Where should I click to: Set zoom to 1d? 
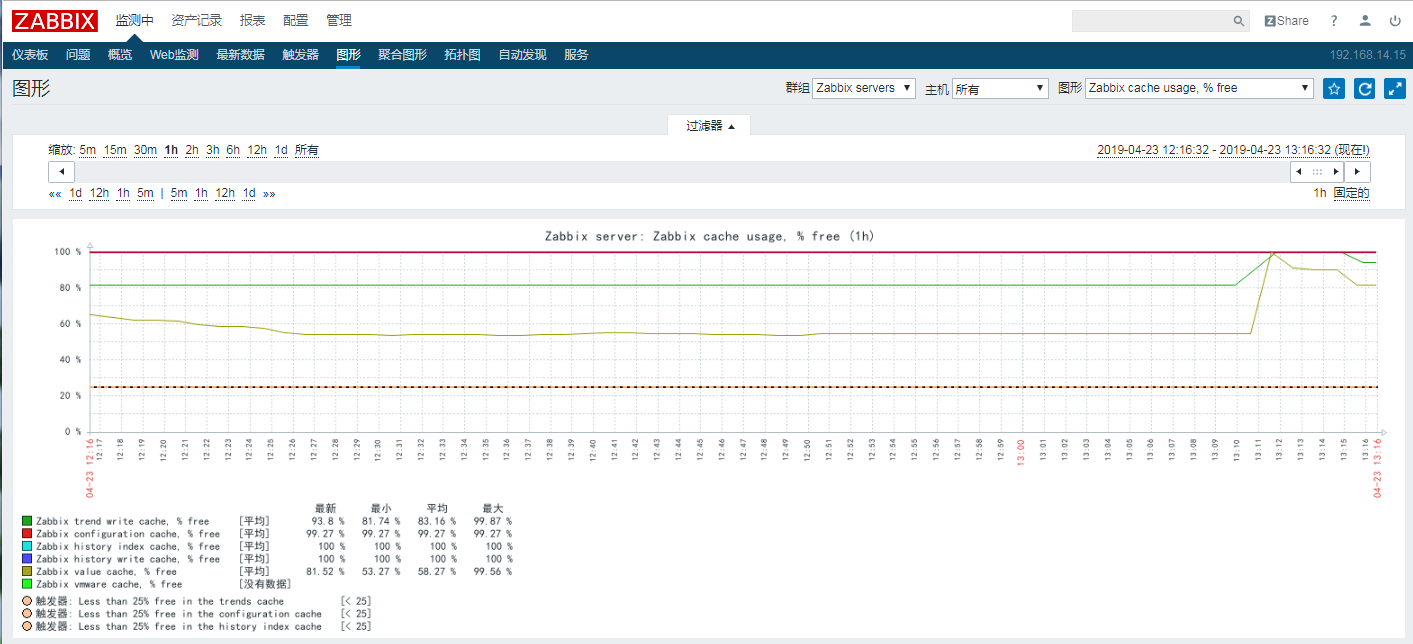pos(281,150)
